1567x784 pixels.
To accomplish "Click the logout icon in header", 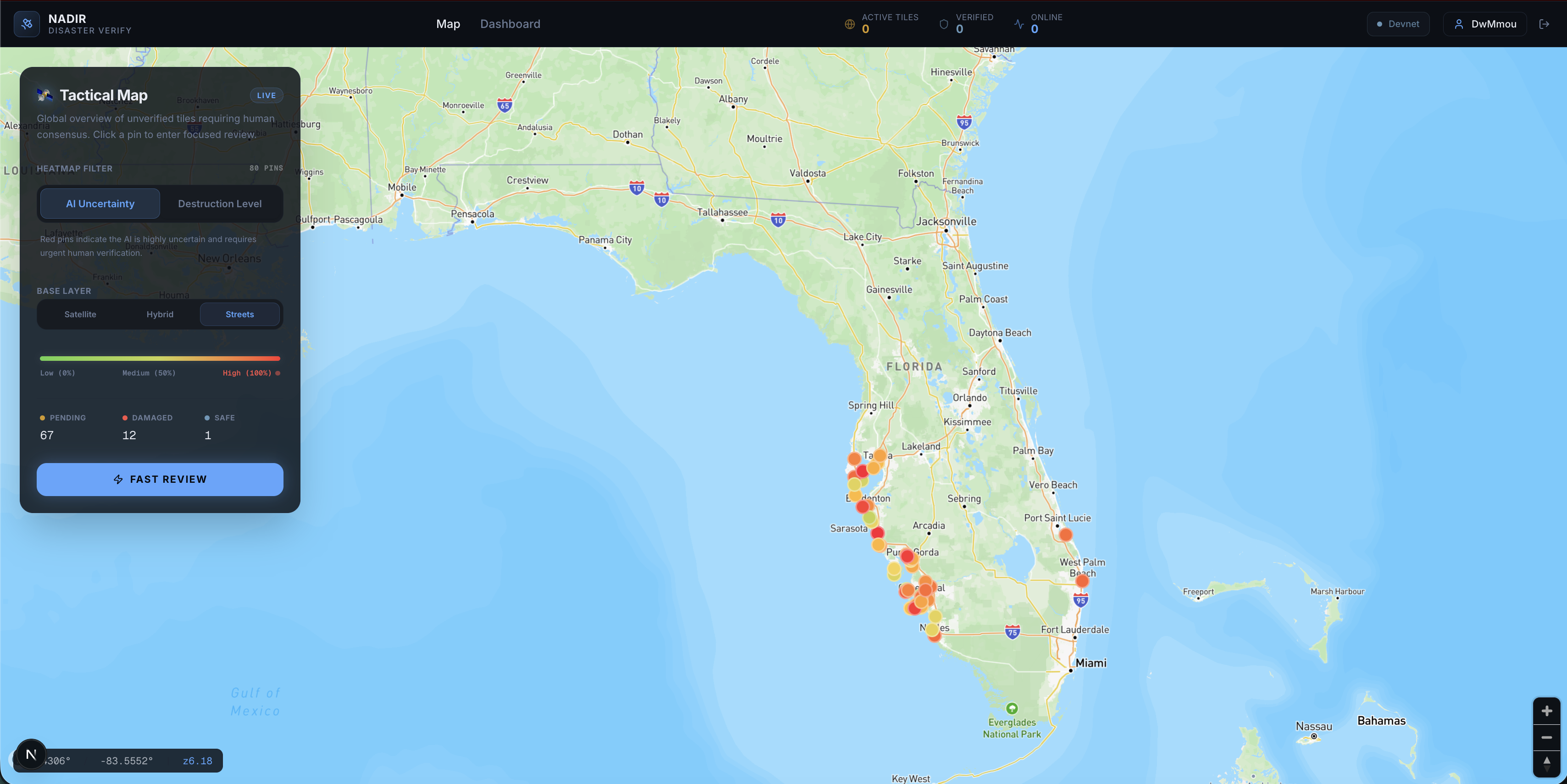I will coord(1544,24).
